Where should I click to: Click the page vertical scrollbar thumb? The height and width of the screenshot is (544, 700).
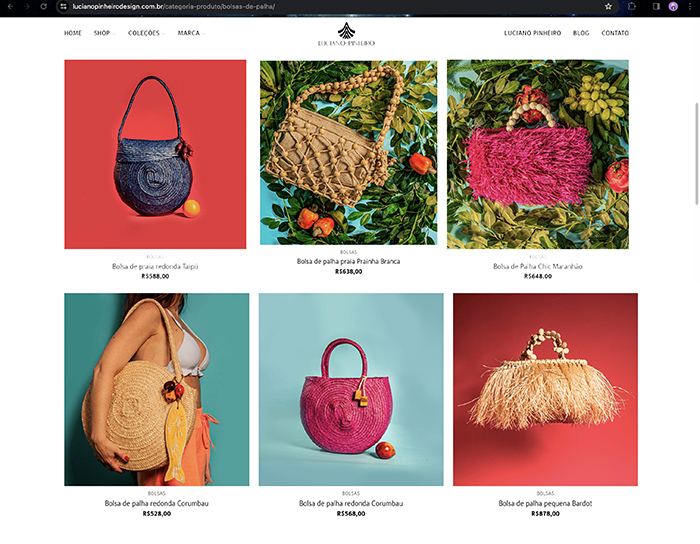[696, 153]
